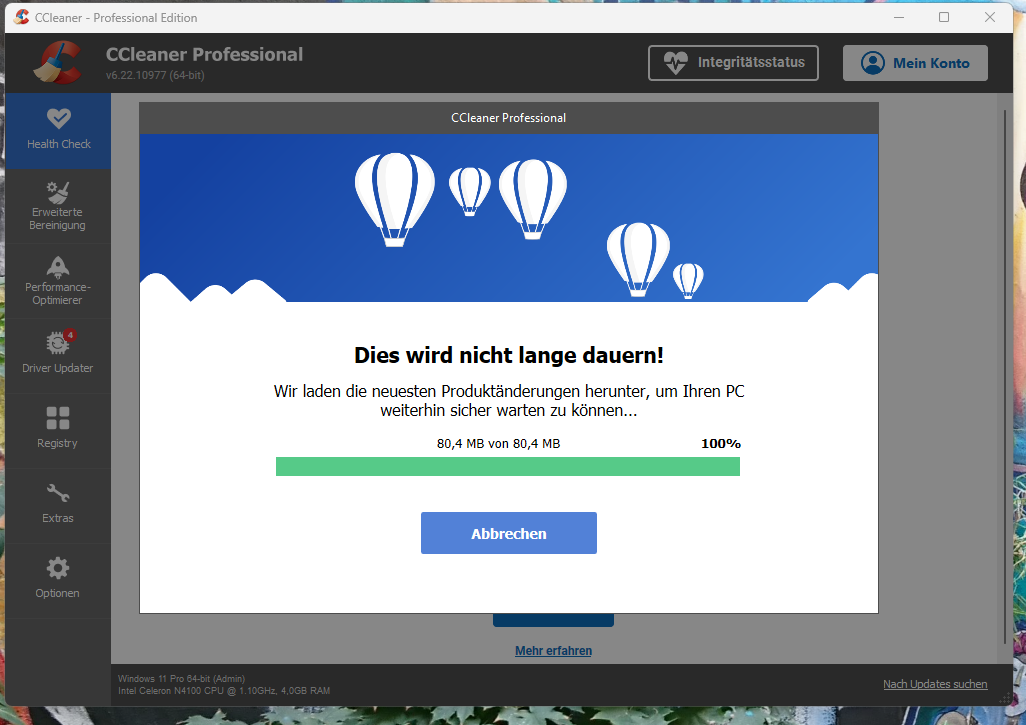Follow the Mehr erfahren link
This screenshot has width=1026, height=725.
click(553, 651)
